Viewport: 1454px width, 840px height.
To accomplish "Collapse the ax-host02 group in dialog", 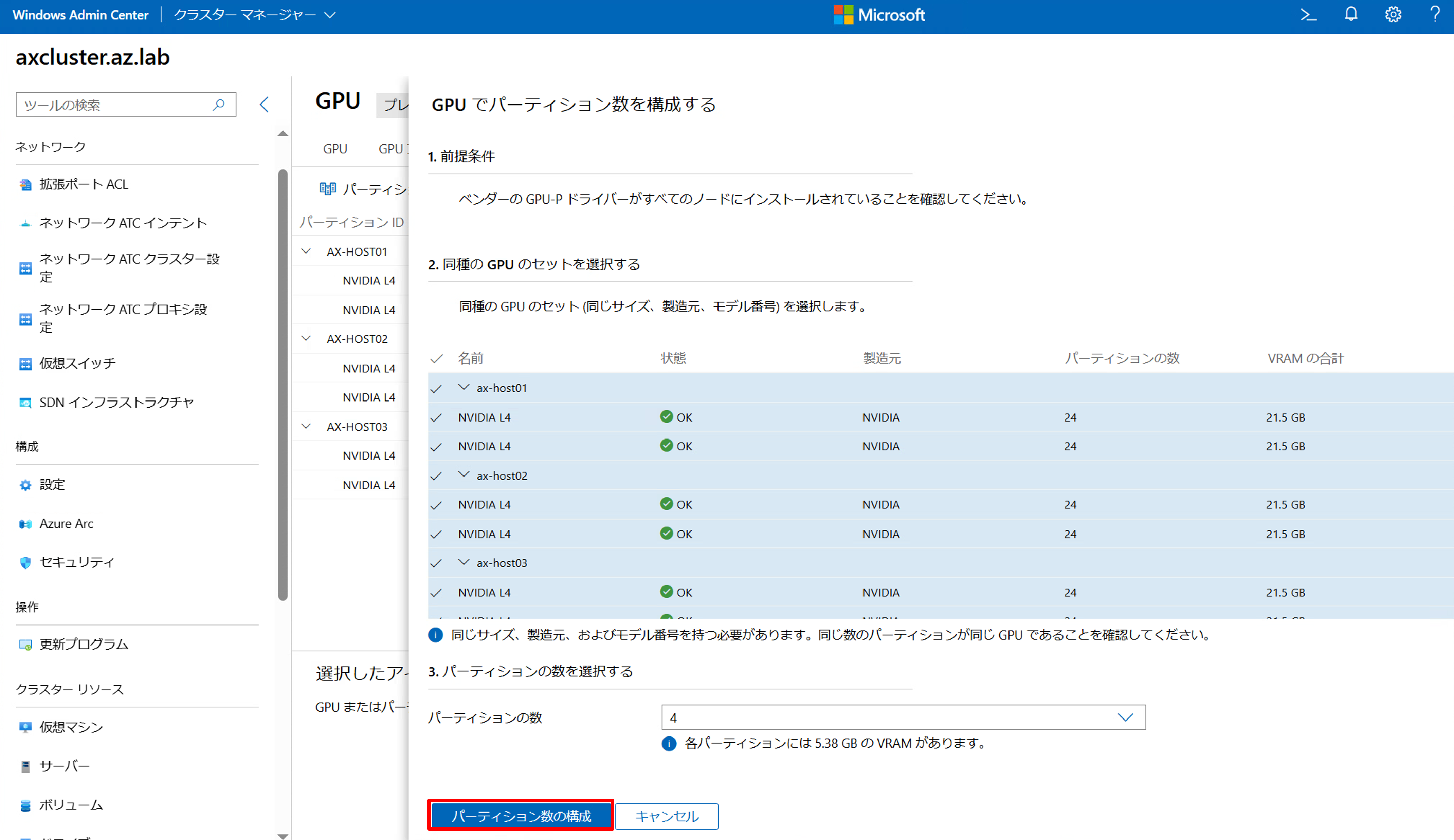I will (x=464, y=475).
